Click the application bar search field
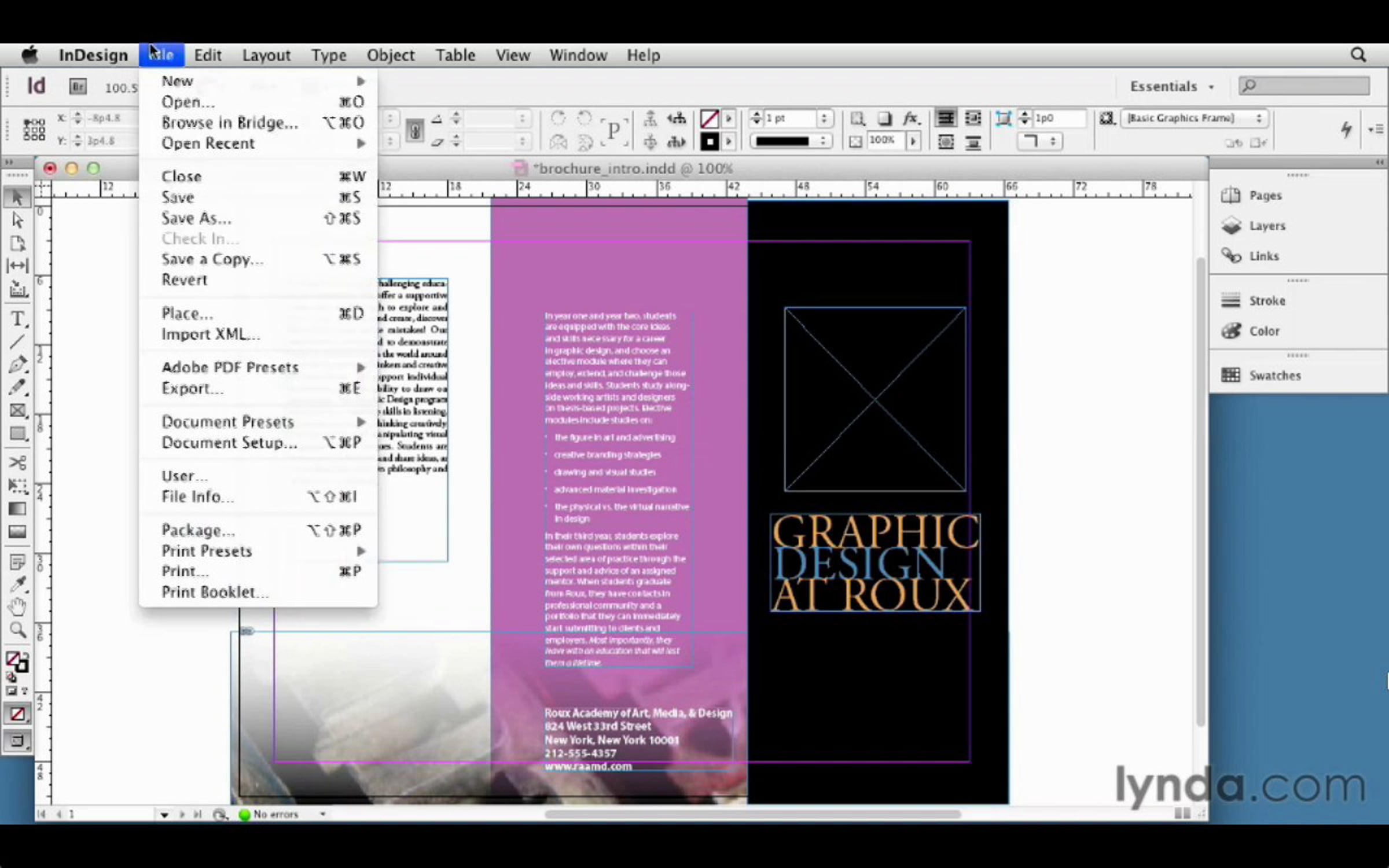The width and height of the screenshot is (1389, 868). [x=1305, y=86]
